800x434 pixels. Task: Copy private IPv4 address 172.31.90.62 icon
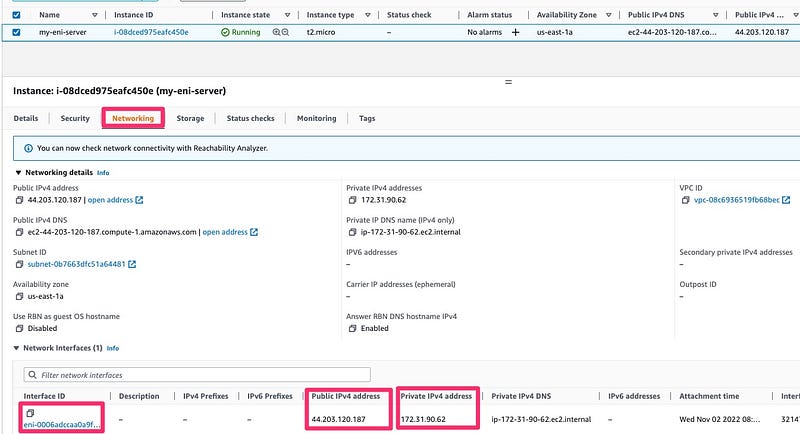tap(353, 200)
